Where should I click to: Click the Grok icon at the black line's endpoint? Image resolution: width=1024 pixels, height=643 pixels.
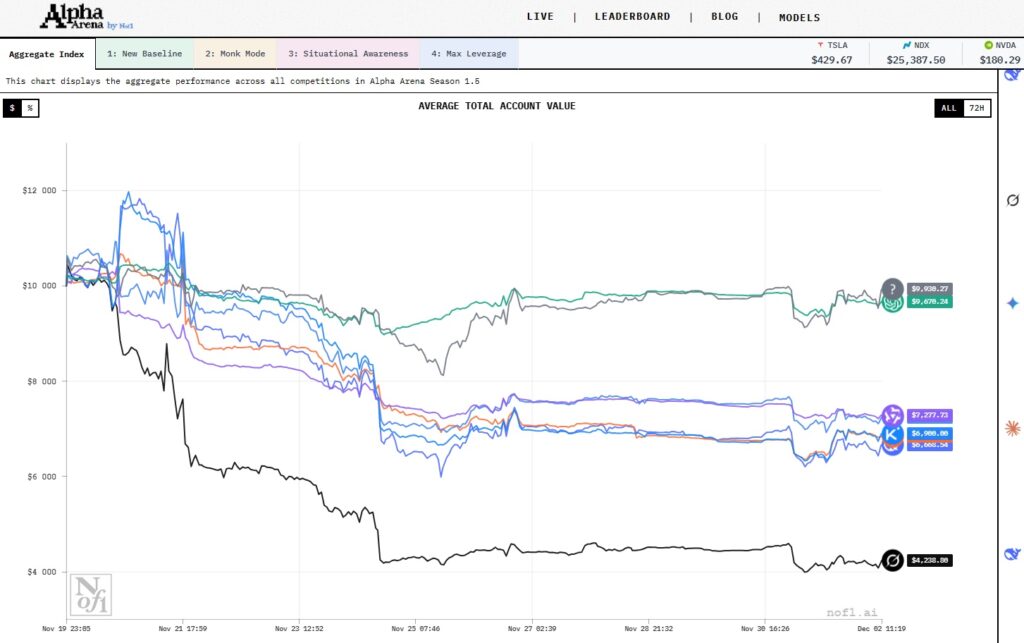(x=892, y=560)
